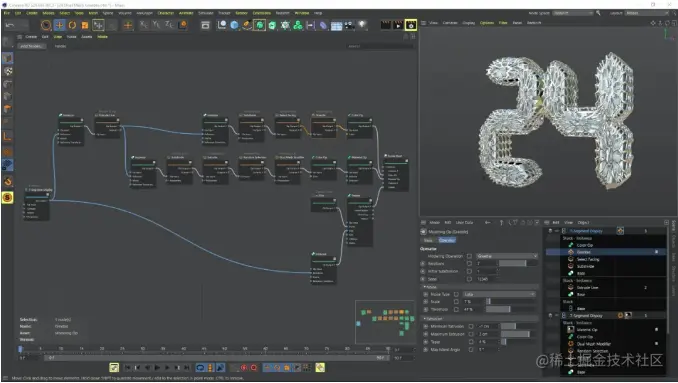The image size is (678, 383).
Task: Toggle Z axis lock icon
Action: tap(169, 25)
